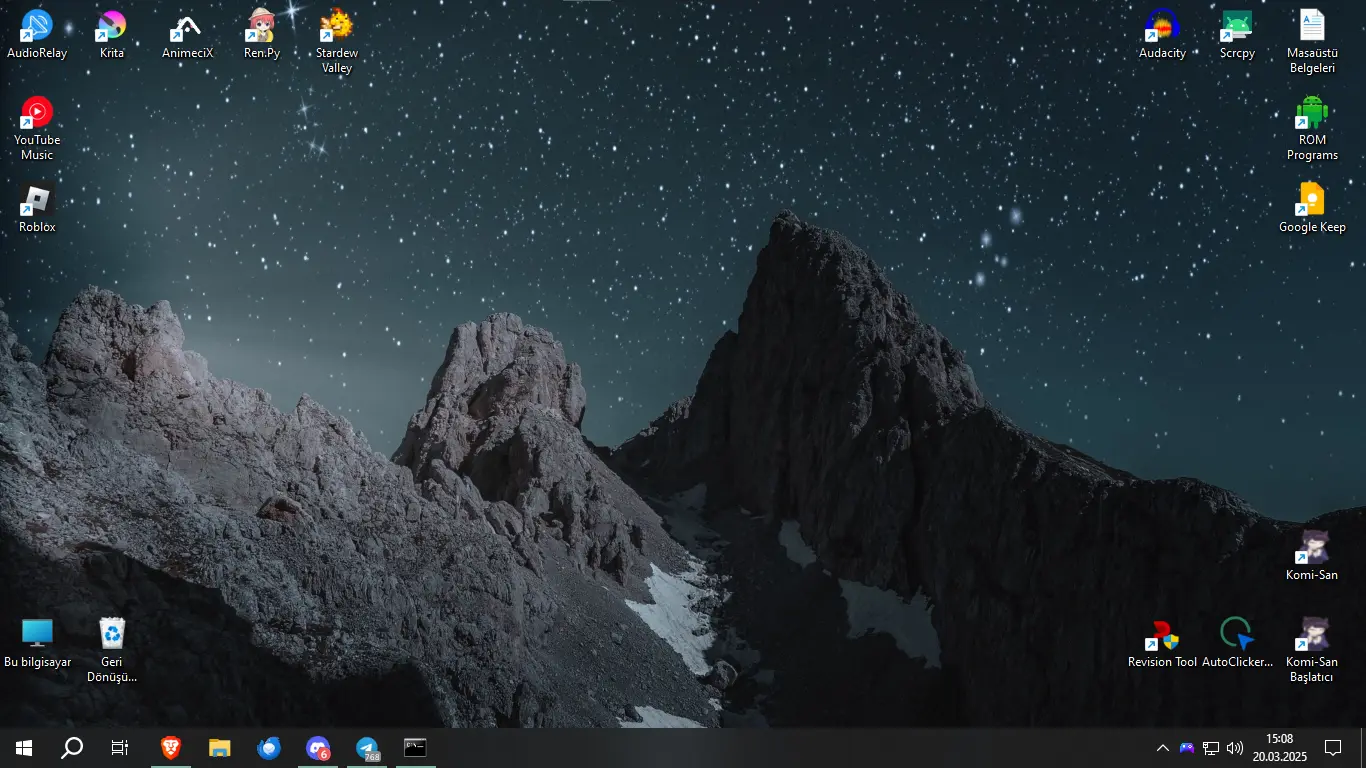This screenshot has width=1366, height=768.
Task: Select the Komi-San desktop shortcut
Action: tap(1312, 556)
